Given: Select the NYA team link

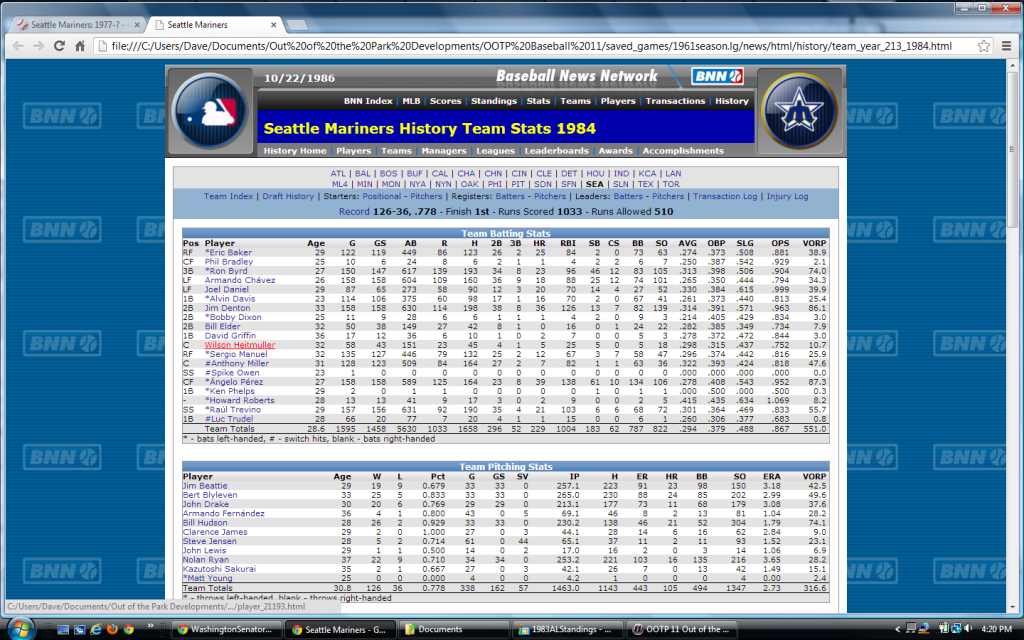Looking at the screenshot, I should click(x=417, y=184).
